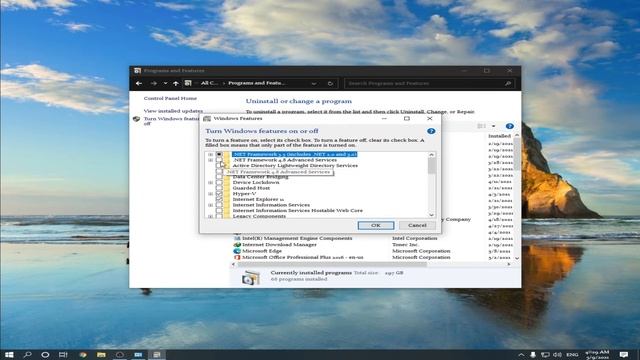Open Windows Features dialog help icon

pos(431,131)
